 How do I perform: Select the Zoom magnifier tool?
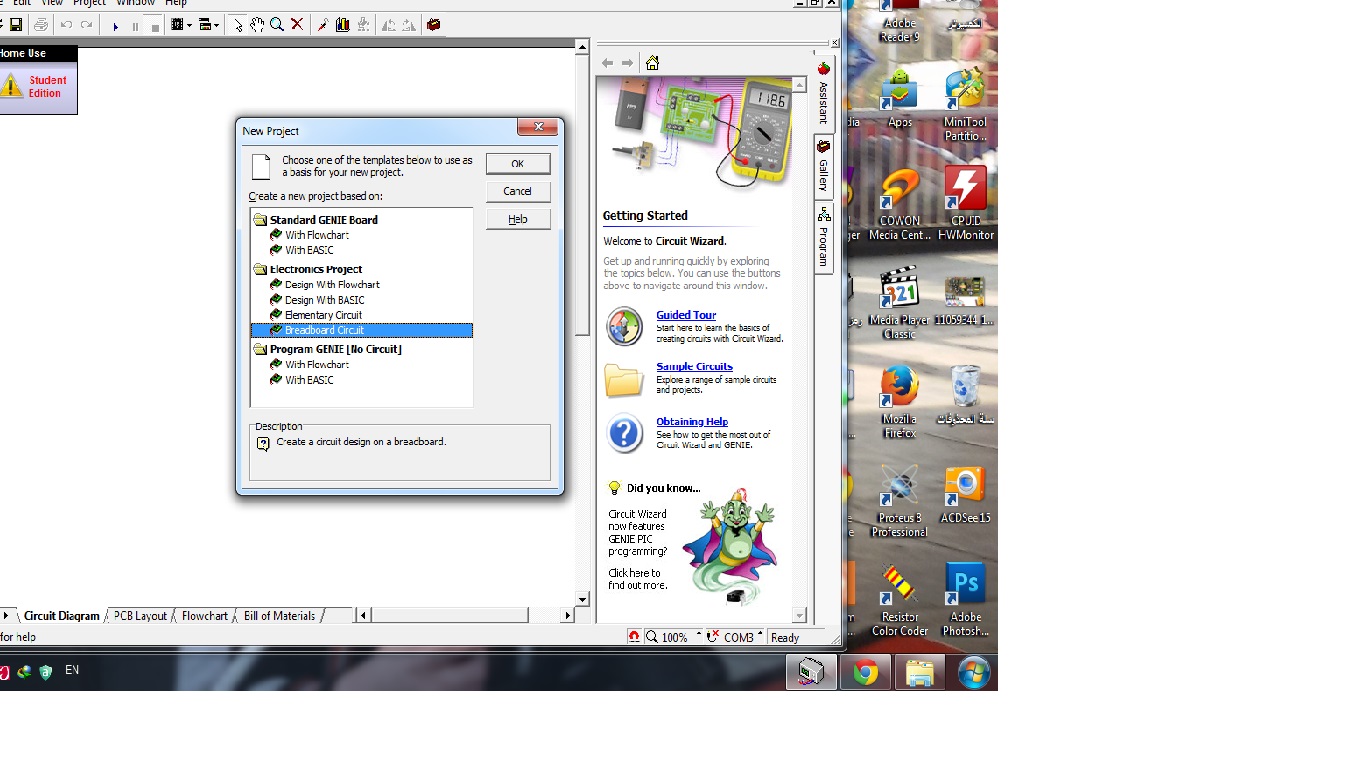point(277,25)
